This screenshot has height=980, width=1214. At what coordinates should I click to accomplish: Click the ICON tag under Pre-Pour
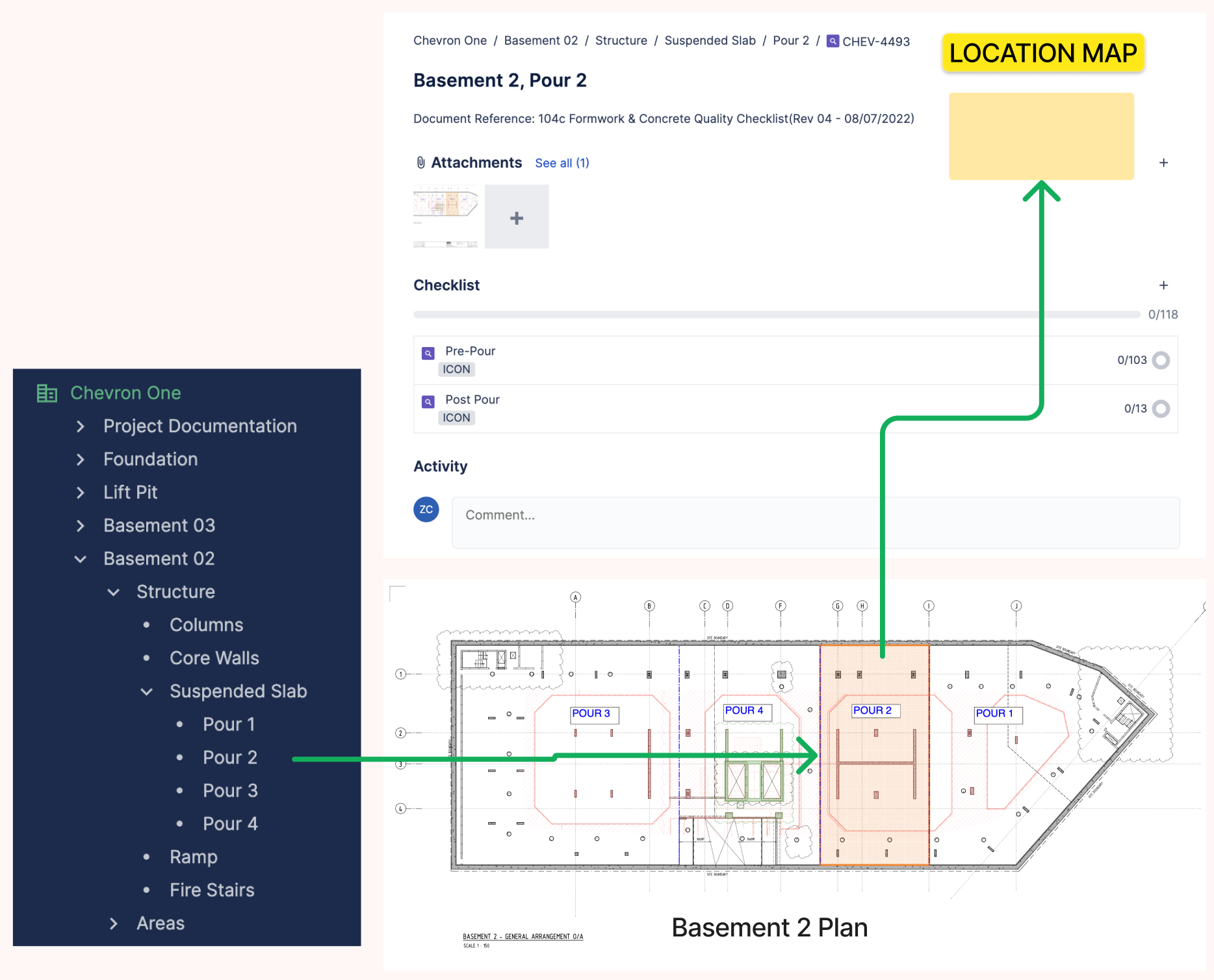456,369
